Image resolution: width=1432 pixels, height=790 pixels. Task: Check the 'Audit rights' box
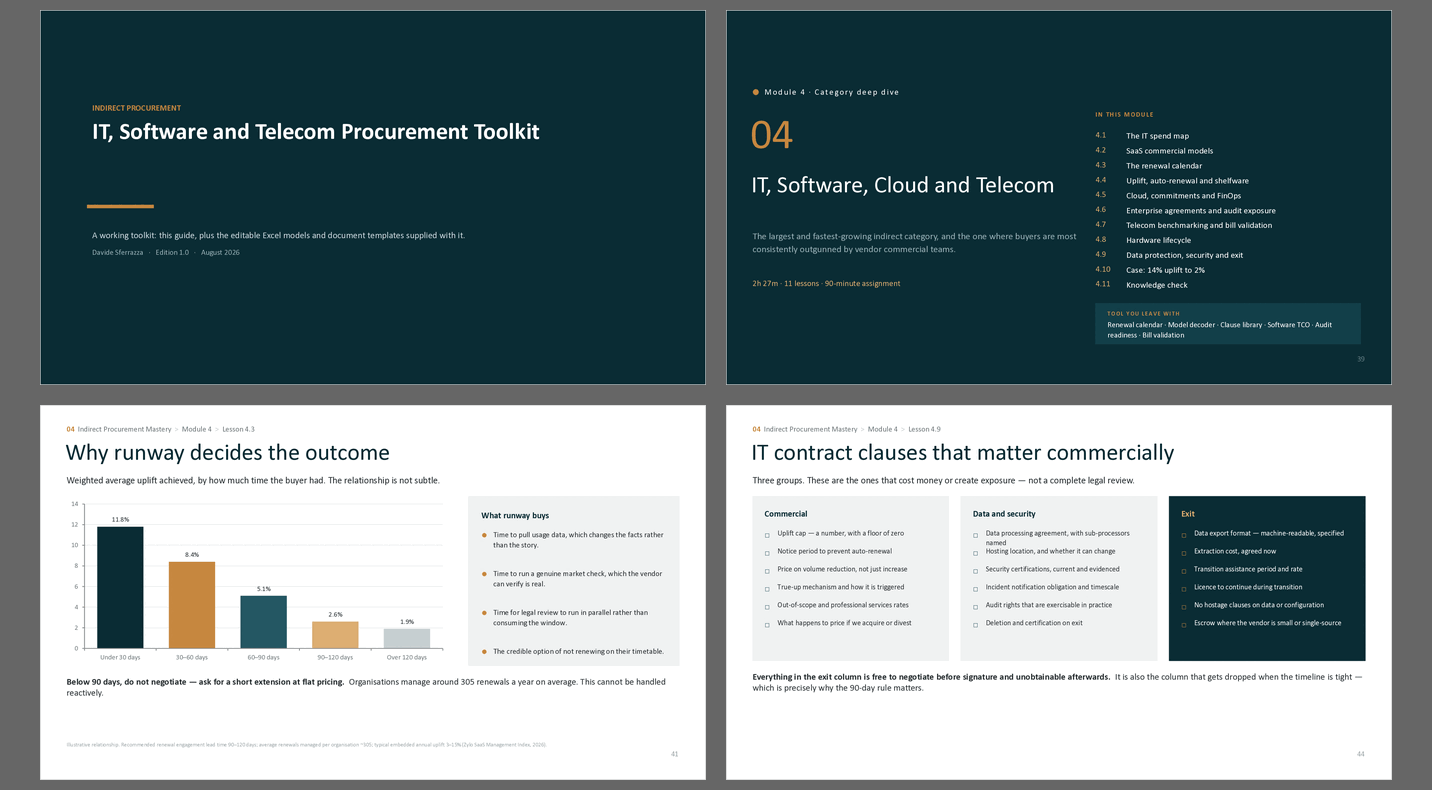[x=975, y=607]
